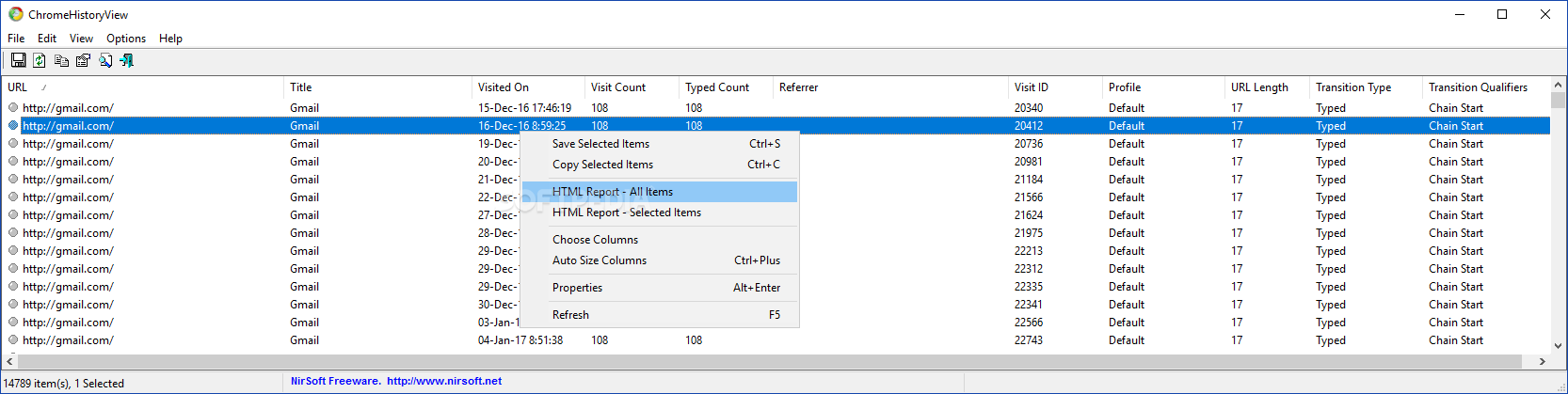Click the Refresh toolbar icon
The image size is (1568, 394).
[x=40, y=60]
